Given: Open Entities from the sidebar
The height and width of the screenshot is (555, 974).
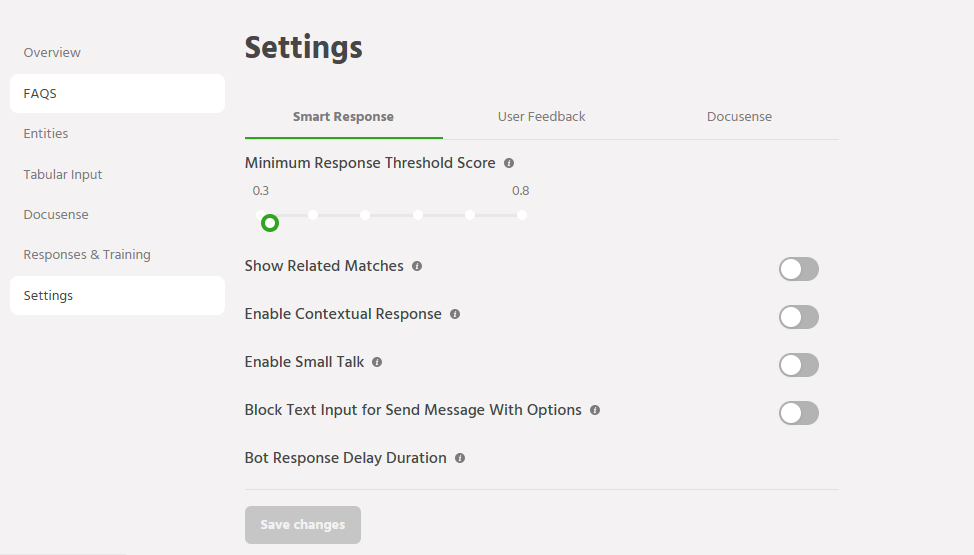Looking at the screenshot, I should coord(46,134).
